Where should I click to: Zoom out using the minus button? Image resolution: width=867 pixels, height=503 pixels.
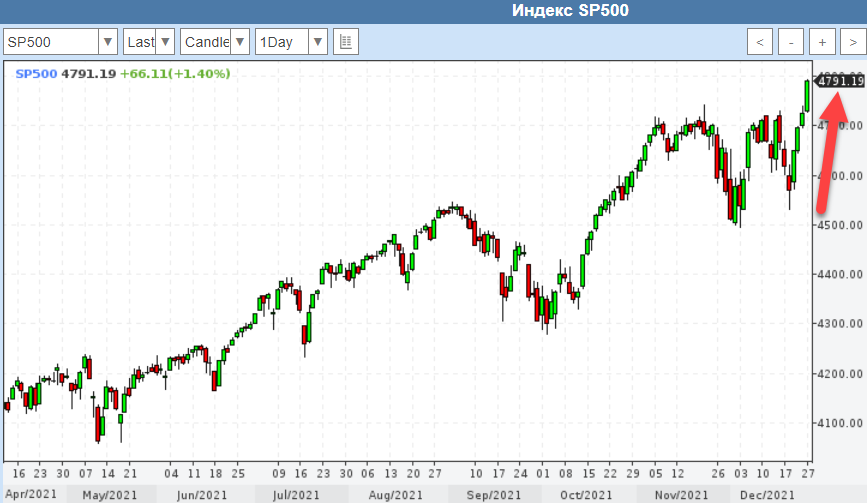coord(791,42)
